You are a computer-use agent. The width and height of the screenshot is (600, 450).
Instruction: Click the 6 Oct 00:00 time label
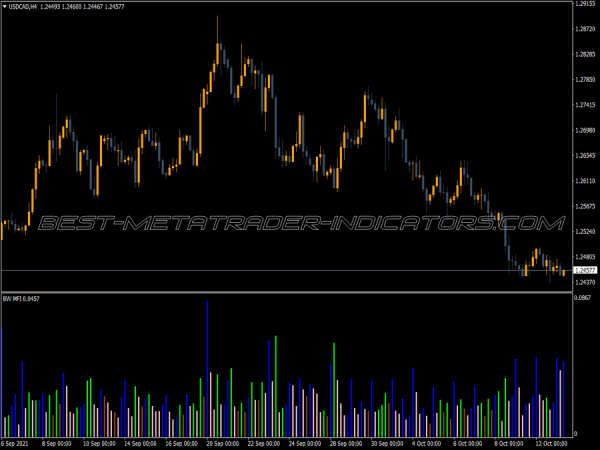[x=468, y=443]
